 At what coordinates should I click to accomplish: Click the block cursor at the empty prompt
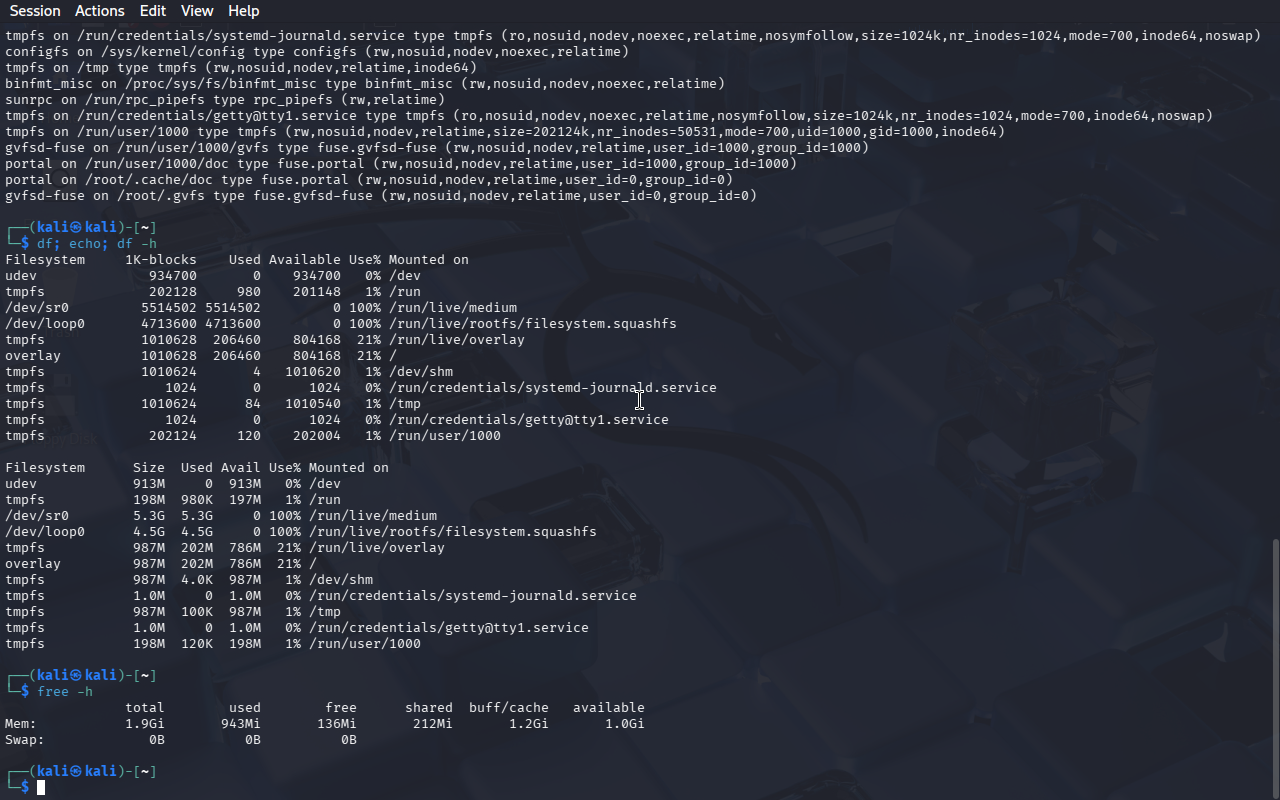pyautogui.click(x=41, y=788)
